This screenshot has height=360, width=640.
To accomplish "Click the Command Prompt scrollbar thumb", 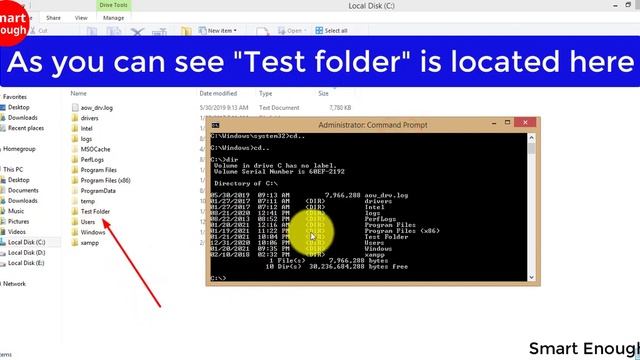I will [531, 148].
